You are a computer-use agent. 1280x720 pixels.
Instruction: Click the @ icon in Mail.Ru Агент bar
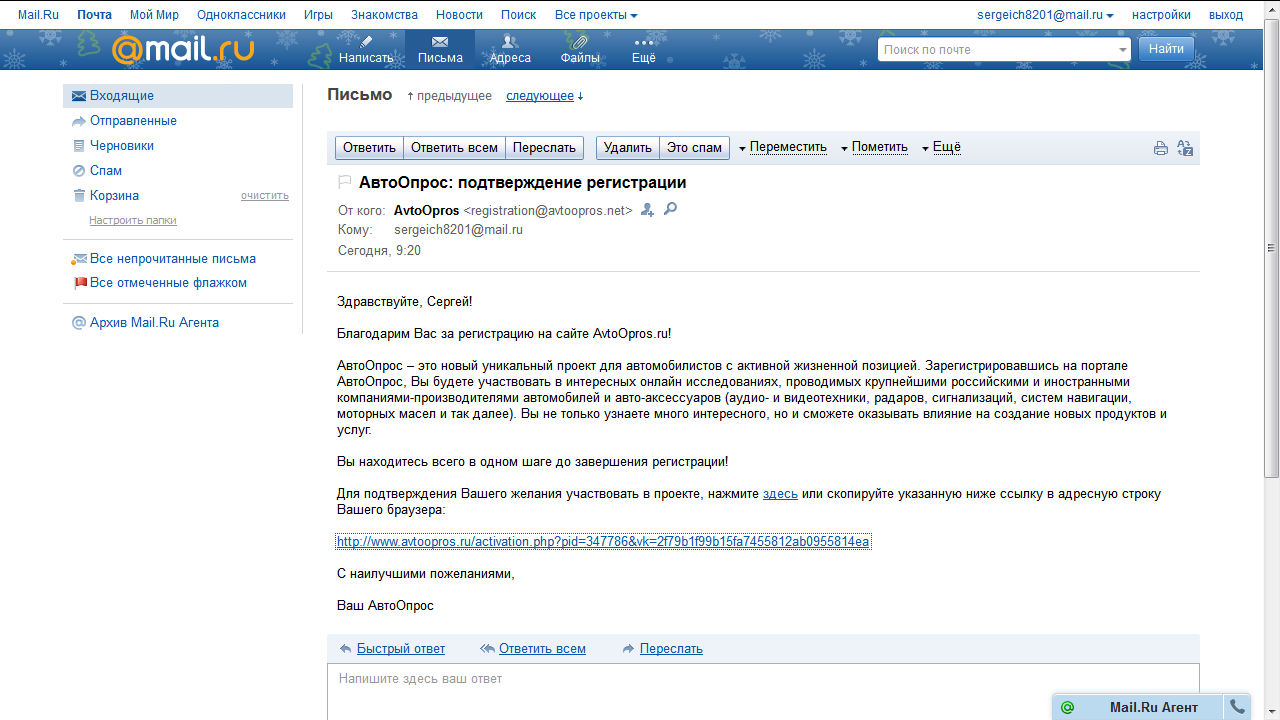click(1068, 707)
